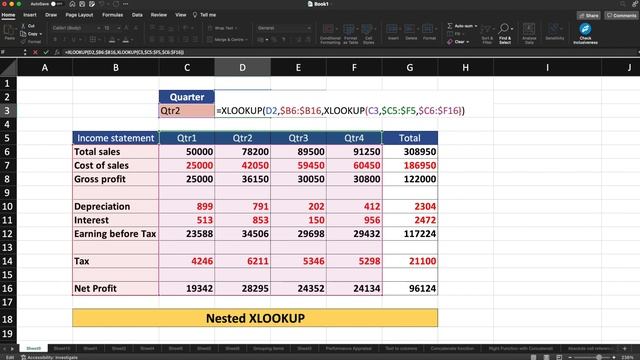640x360 pixels.
Task: Expand the Copy dropdown arrow
Action: (x=41, y=34)
